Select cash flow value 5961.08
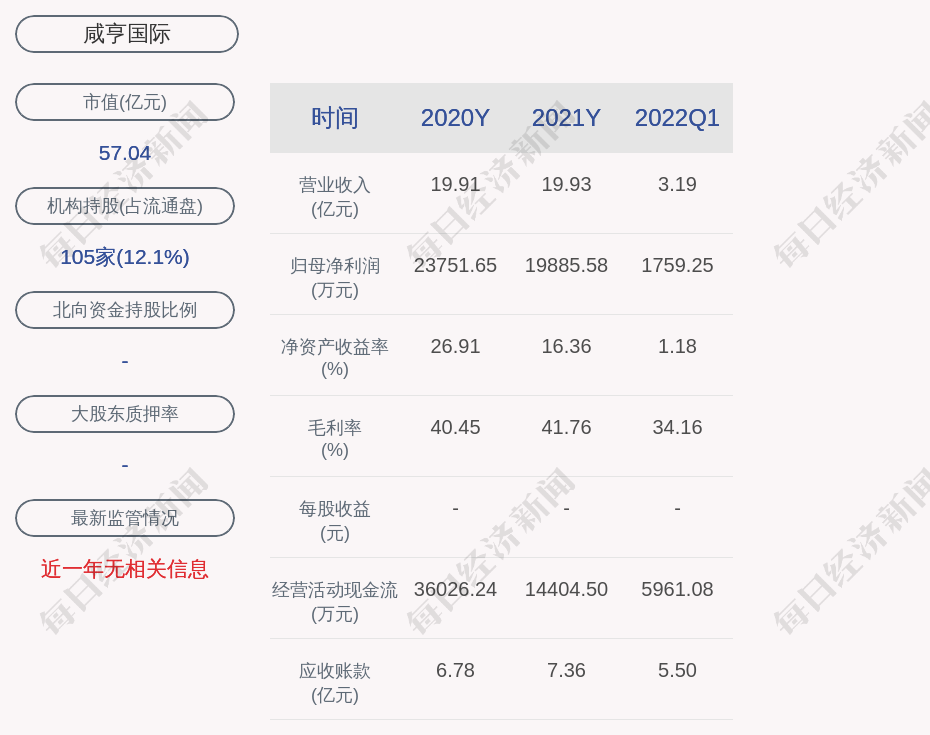 [x=677, y=589]
